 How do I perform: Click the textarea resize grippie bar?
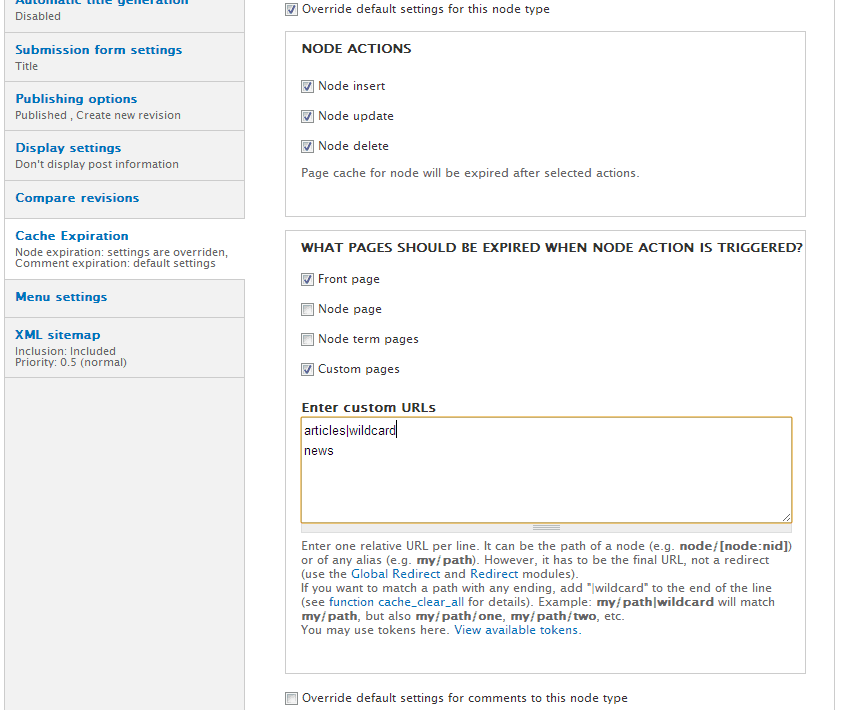coord(546,527)
